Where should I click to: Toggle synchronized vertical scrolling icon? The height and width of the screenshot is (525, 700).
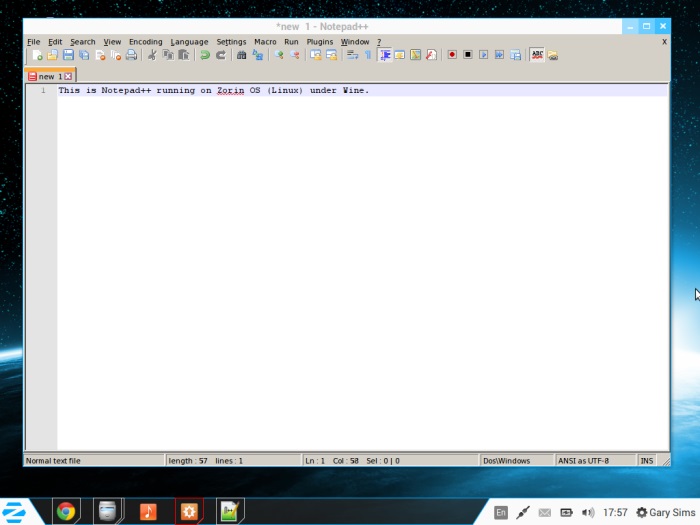316,55
